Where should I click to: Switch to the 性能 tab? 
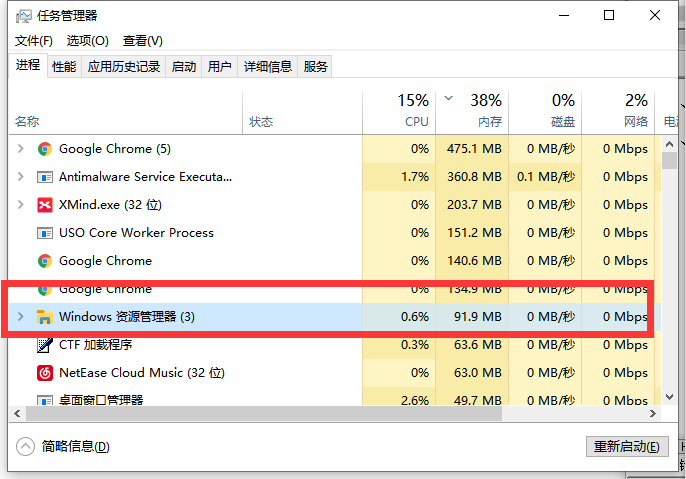point(64,66)
